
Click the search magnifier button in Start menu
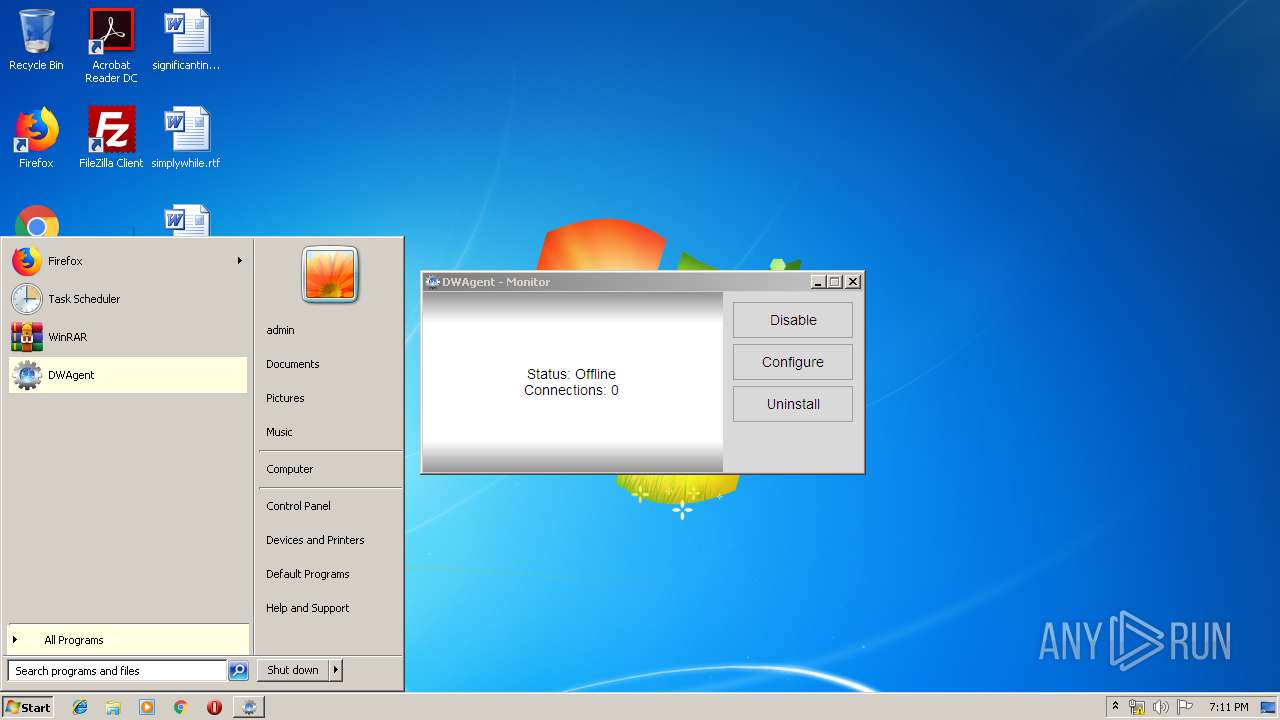[238, 671]
